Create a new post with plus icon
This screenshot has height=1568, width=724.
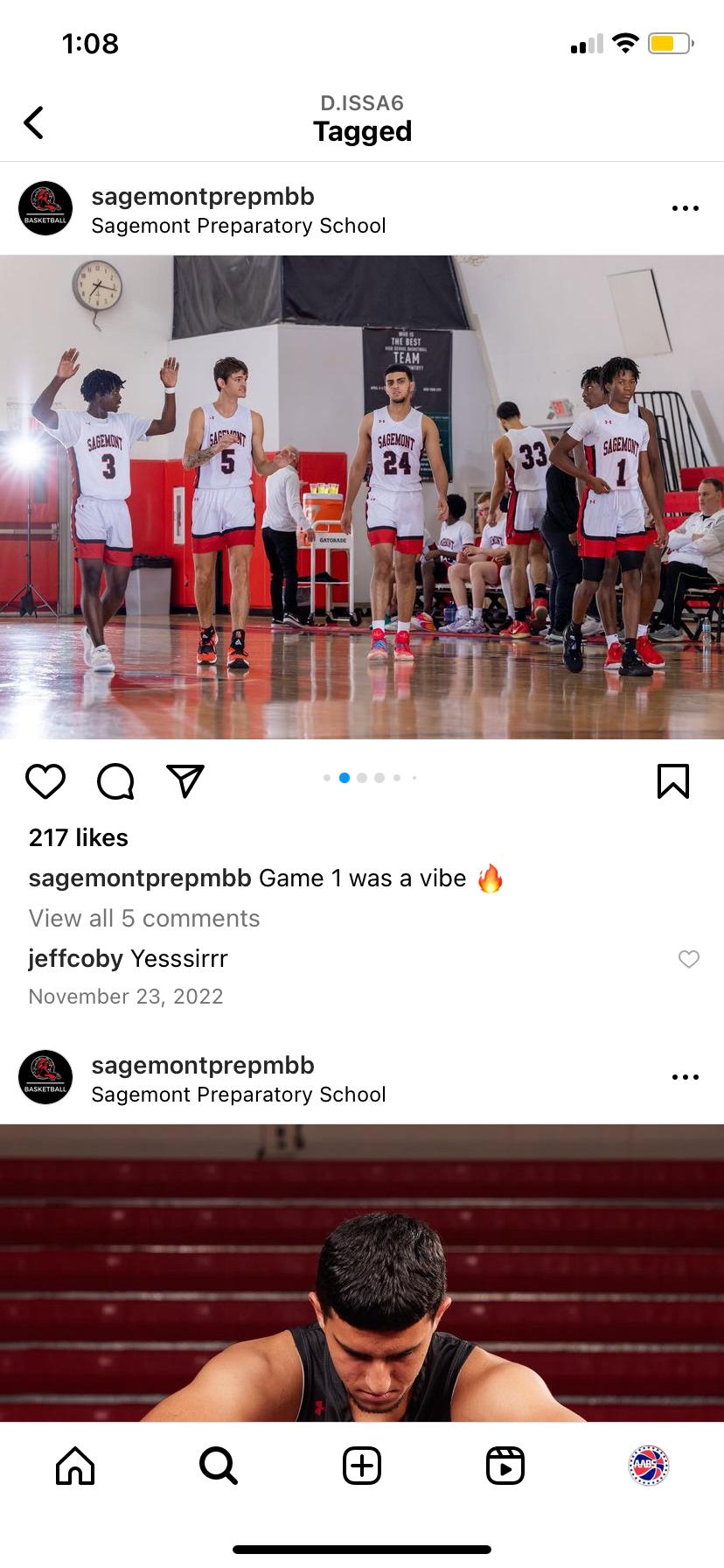(362, 1466)
